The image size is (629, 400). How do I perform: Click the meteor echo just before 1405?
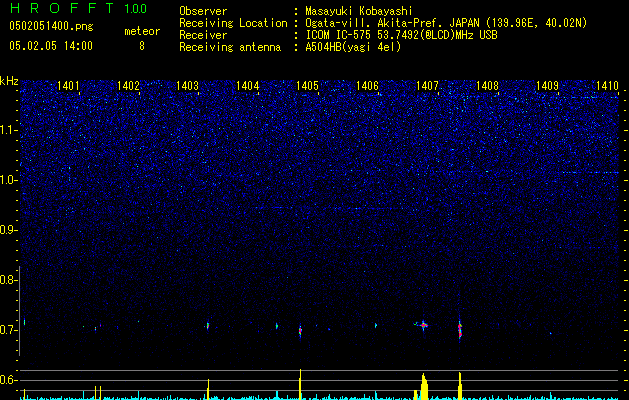click(x=300, y=331)
